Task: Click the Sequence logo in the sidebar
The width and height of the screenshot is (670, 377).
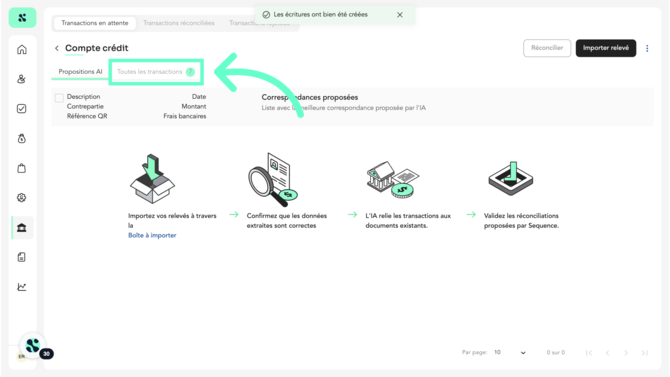Action: coord(22,18)
